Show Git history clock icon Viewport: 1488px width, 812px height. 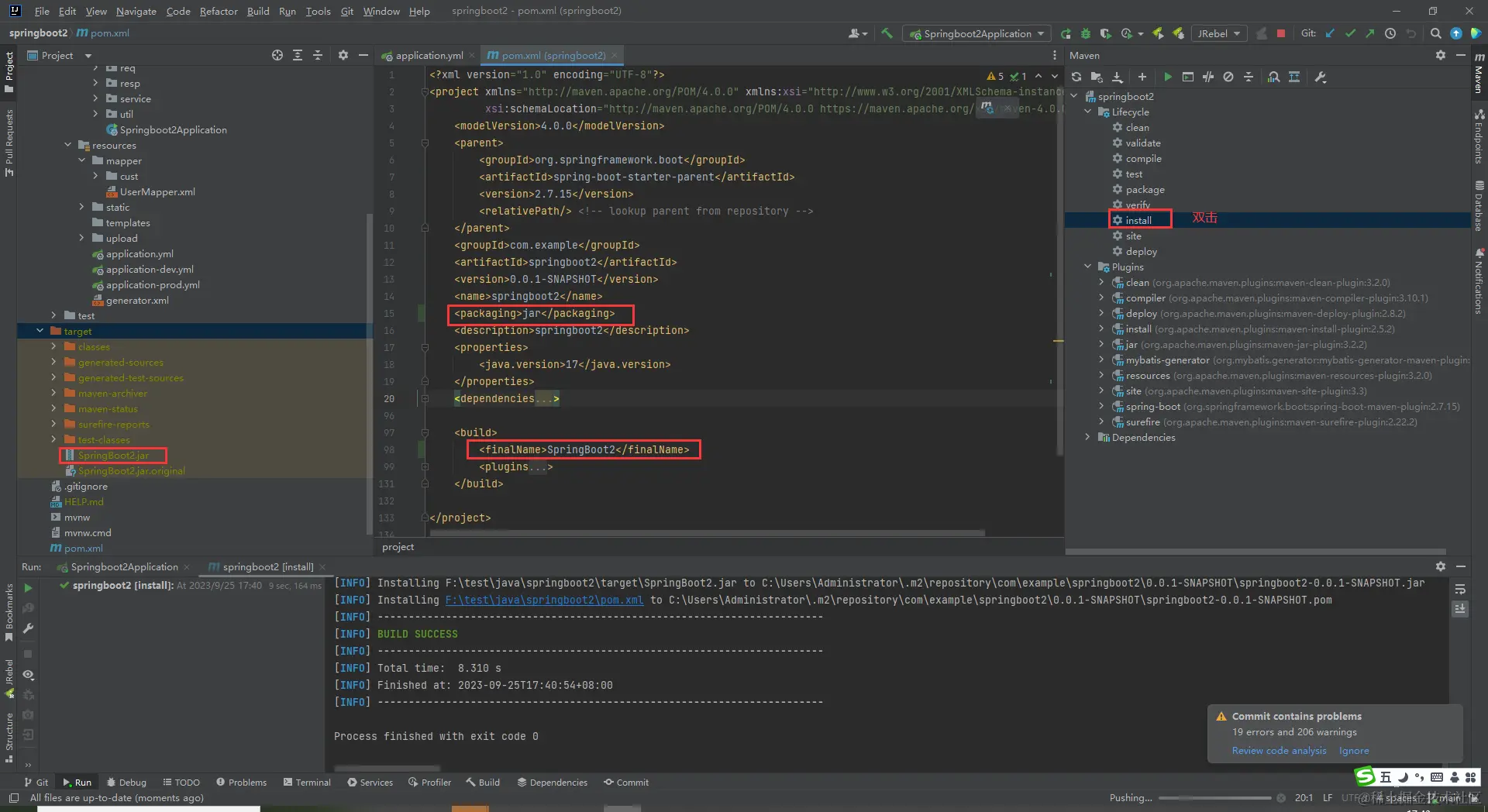click(1390, 33)
